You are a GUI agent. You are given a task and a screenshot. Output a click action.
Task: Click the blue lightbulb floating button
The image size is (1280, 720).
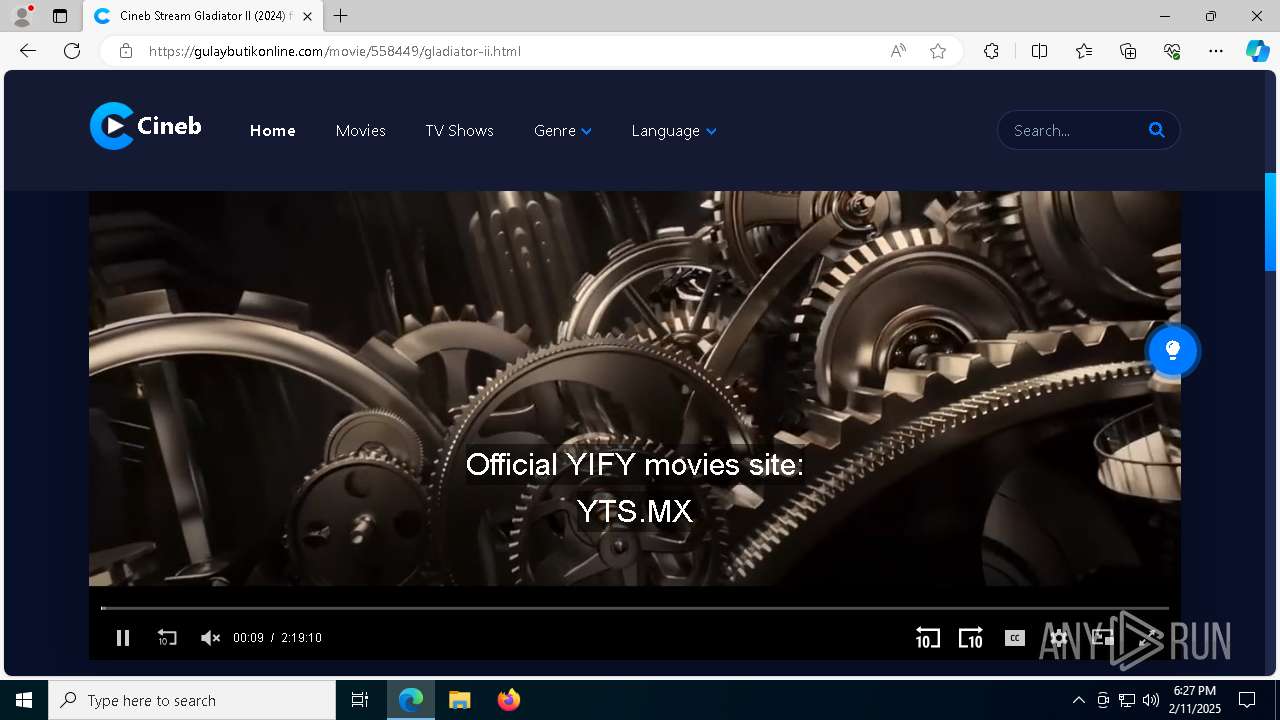(1172, 350)
